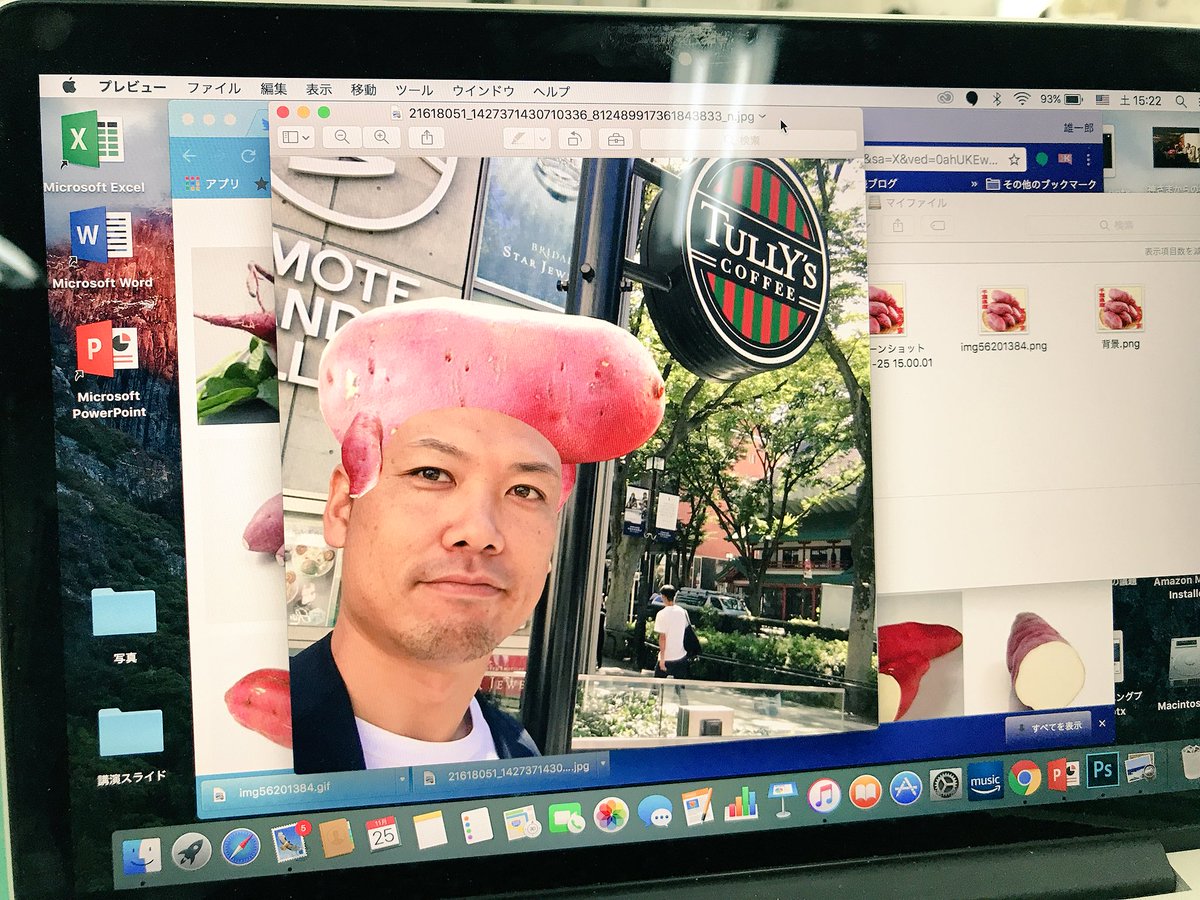Select img56201384.png file in Finder
The height and width of the screenshot is (900, 1200).
pos(1003,318)
